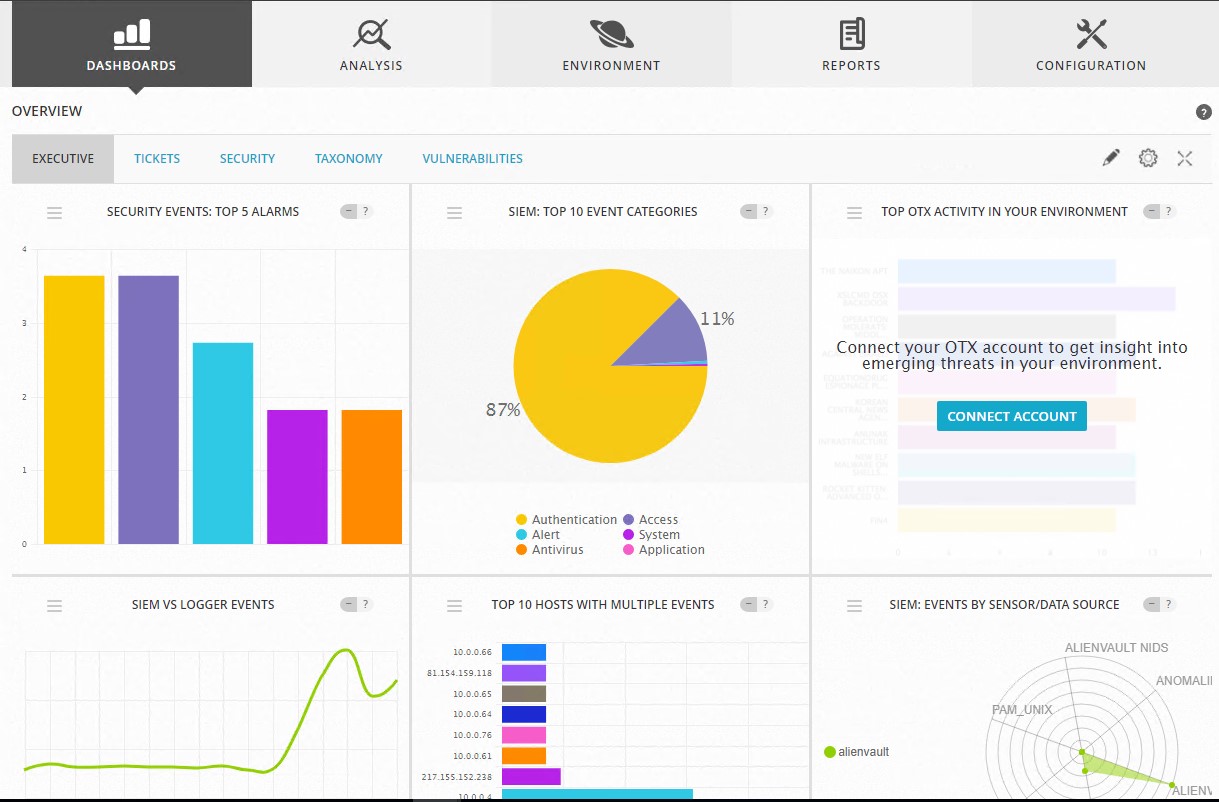This screenshot has height=802, width=1219.
Task: Show help for Top OTX Activity widget
Action: (x=1166, y=212)
